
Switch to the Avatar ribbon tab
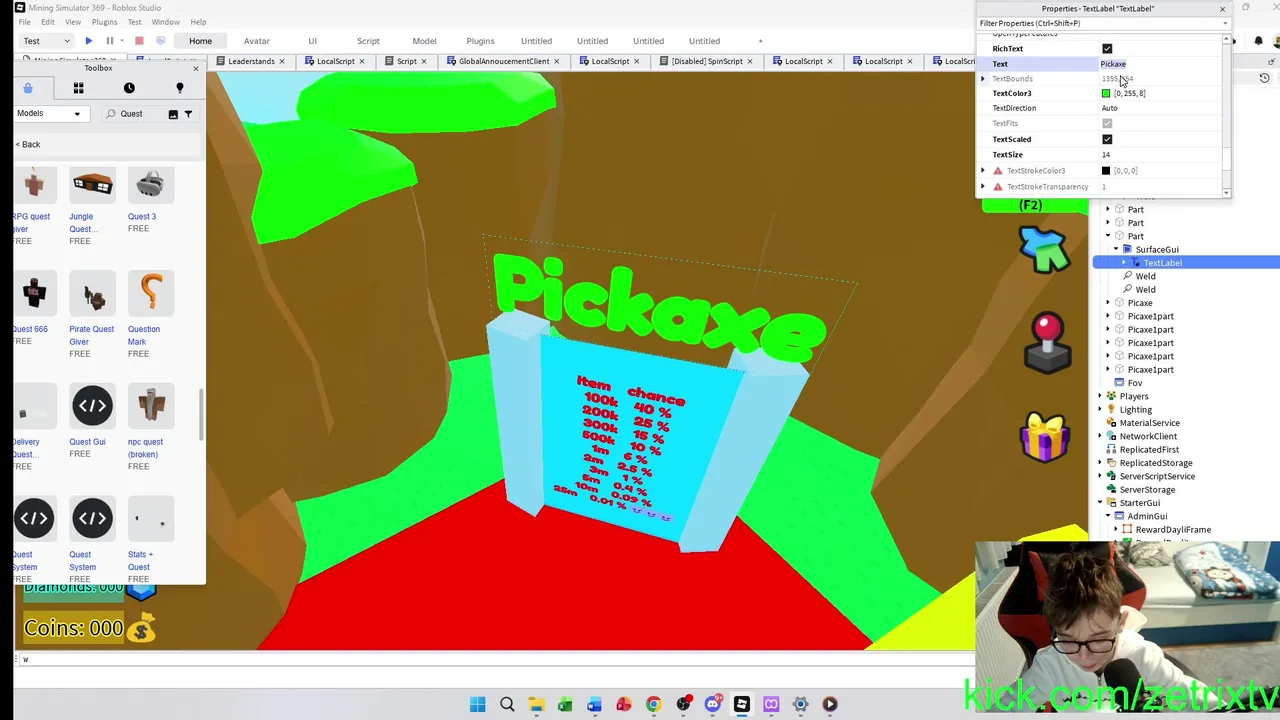click(257, 41)
